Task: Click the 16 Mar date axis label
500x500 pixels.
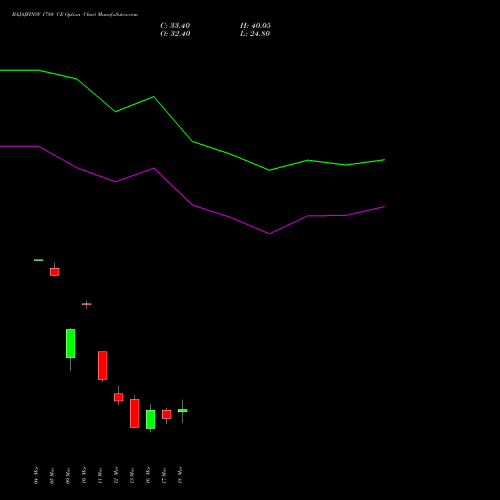Action: pos(148,475)
